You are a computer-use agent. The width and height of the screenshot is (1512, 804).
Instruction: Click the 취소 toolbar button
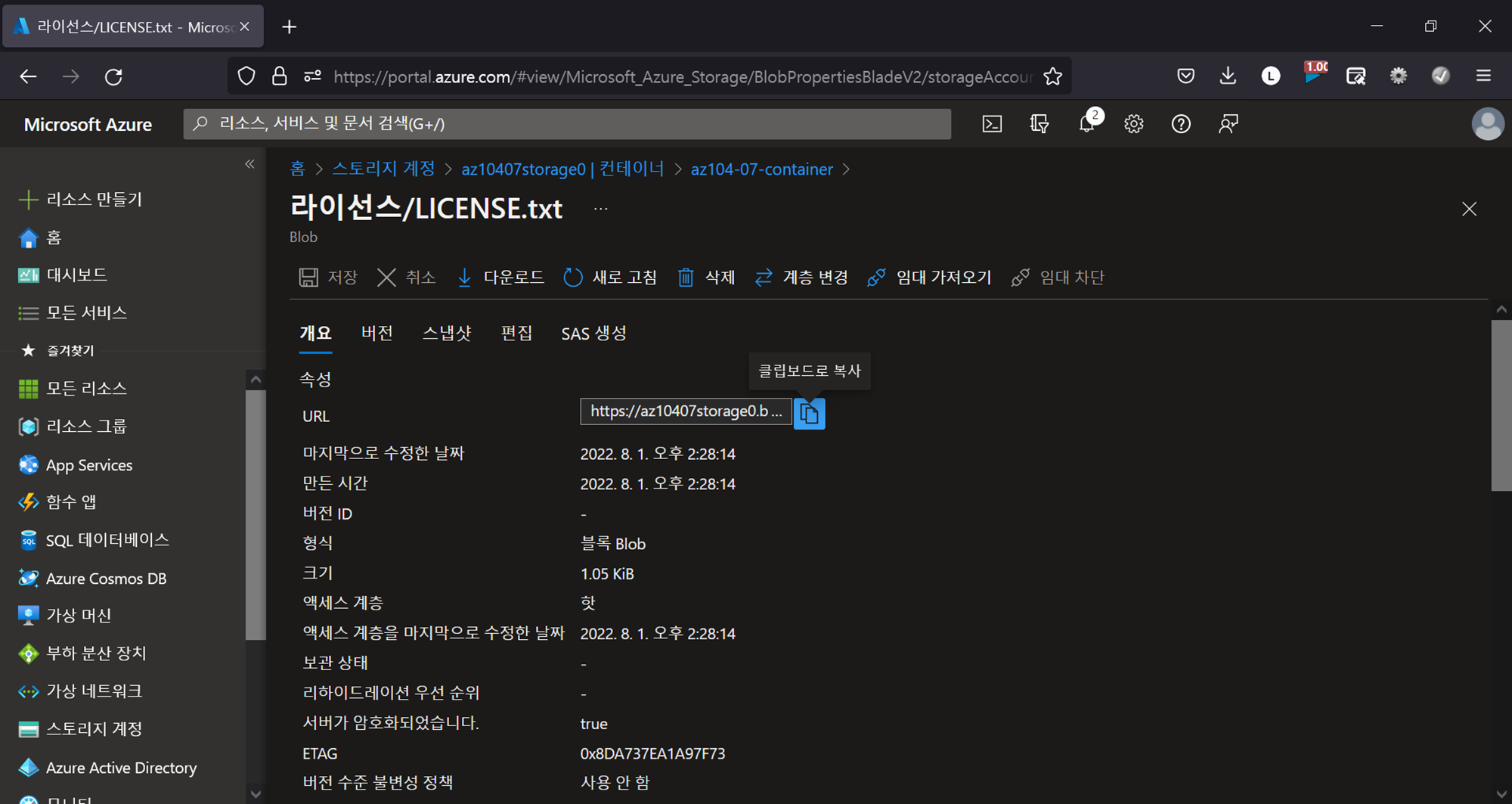407,277
